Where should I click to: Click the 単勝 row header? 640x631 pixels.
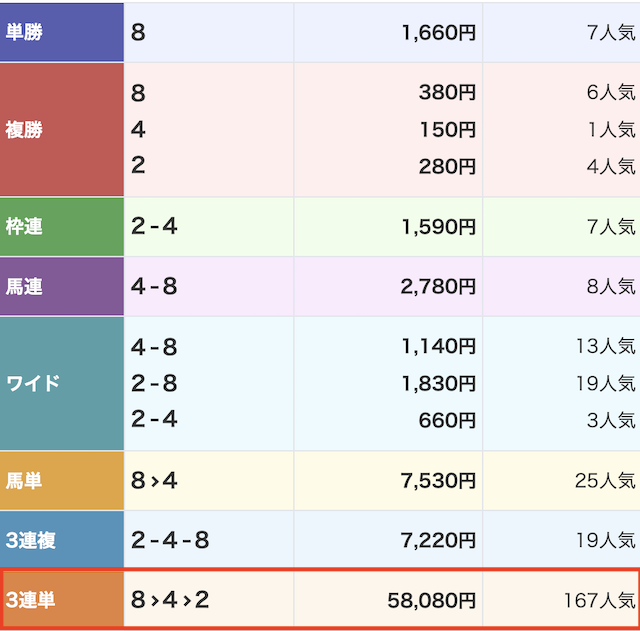point(62,32)
